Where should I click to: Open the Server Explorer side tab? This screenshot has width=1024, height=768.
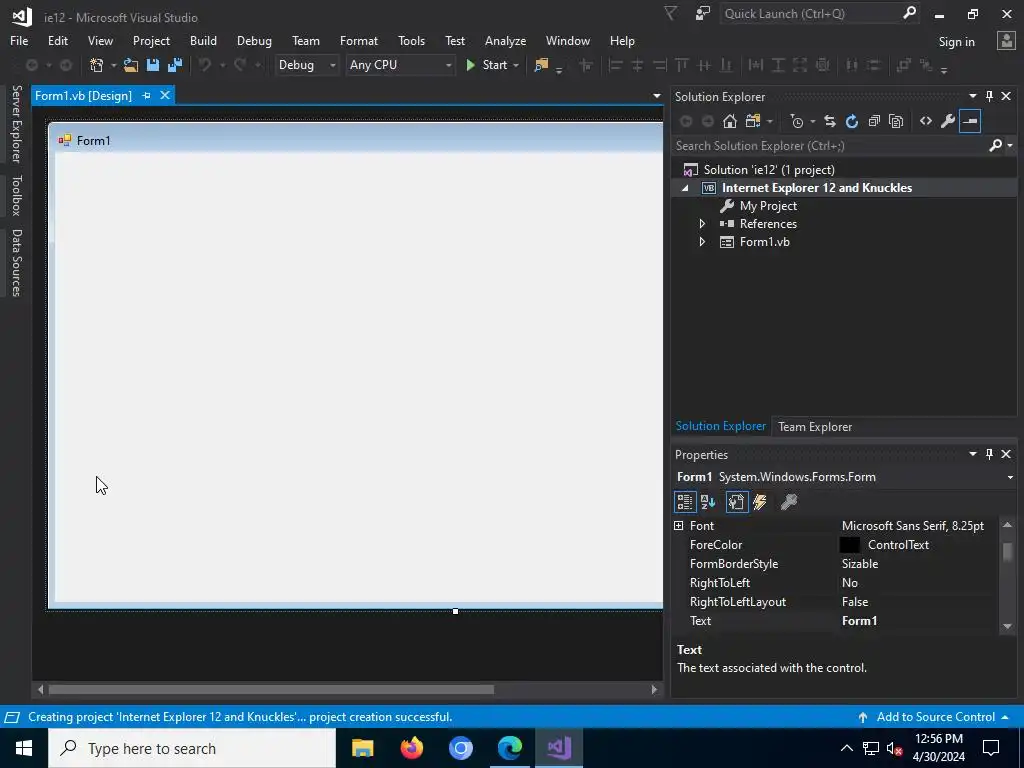coord(16,123)
